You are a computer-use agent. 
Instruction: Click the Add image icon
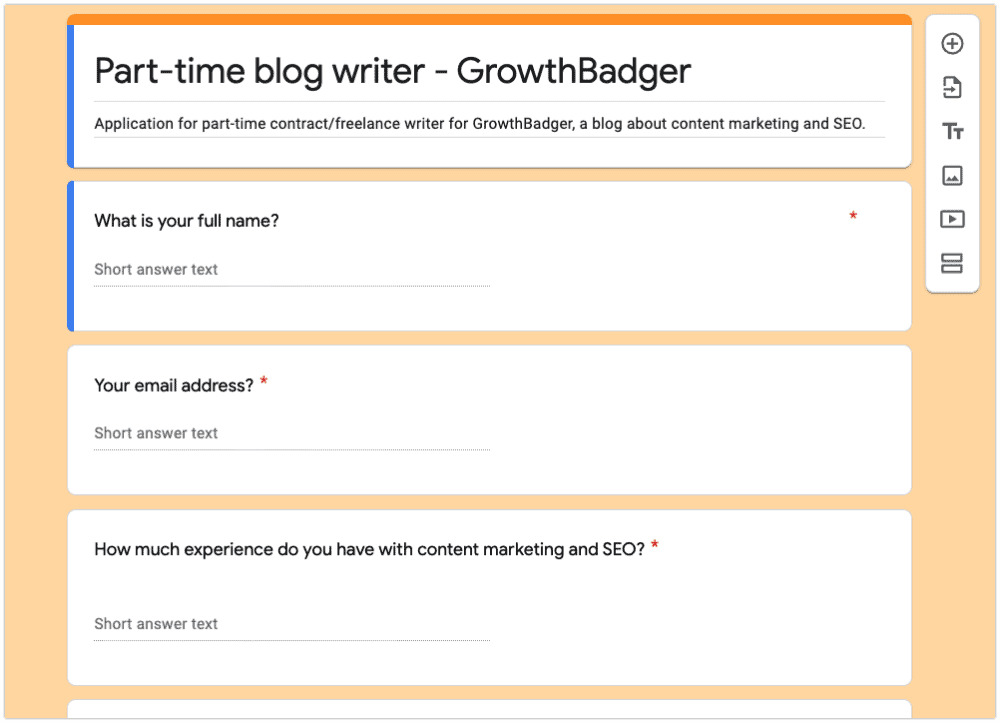[952, 176]
